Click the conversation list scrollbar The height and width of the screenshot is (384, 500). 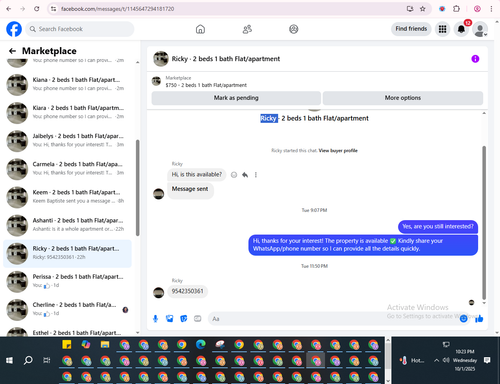click(x=137, y=188)
